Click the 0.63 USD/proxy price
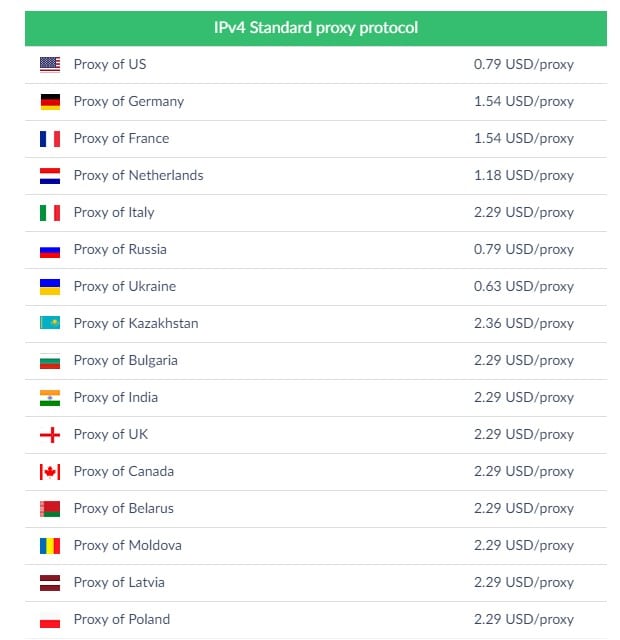 524,287
